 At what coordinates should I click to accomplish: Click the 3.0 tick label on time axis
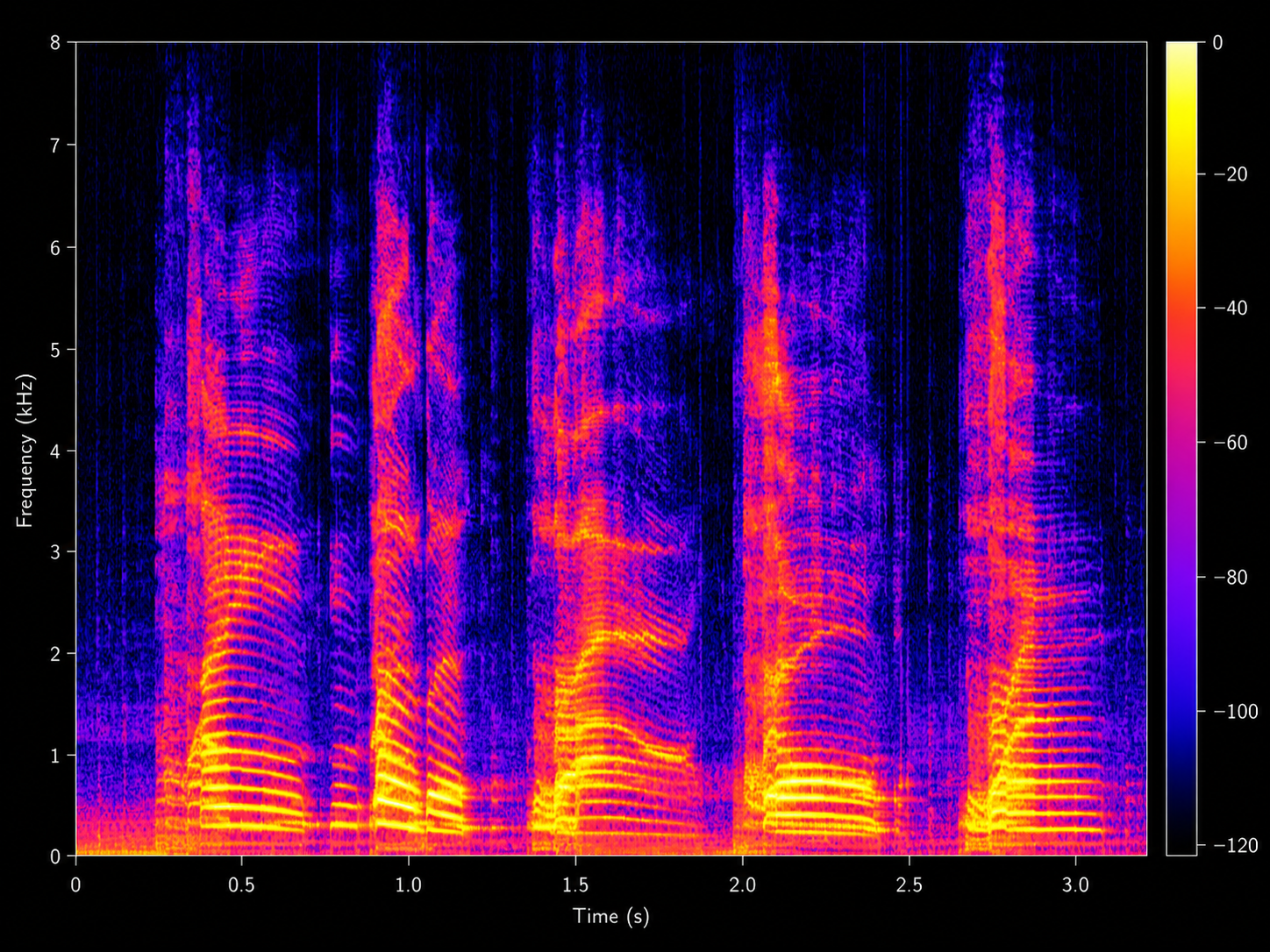pyautogui.click(x=1075, y=885)
